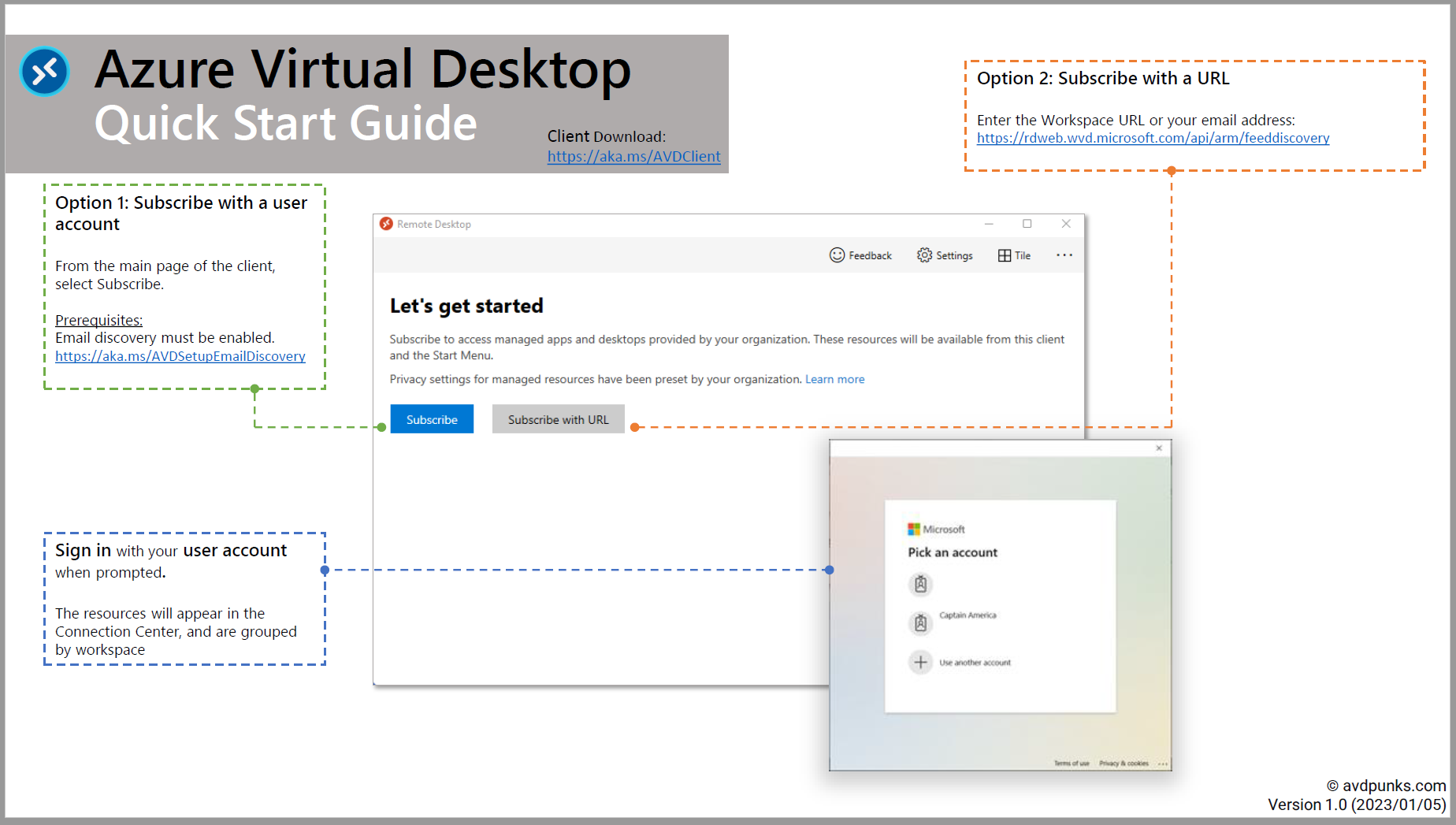Close the Pick an account dialog
Image resolution: width=1456 pixels, height=825 pixels.
pos(1159,448)
